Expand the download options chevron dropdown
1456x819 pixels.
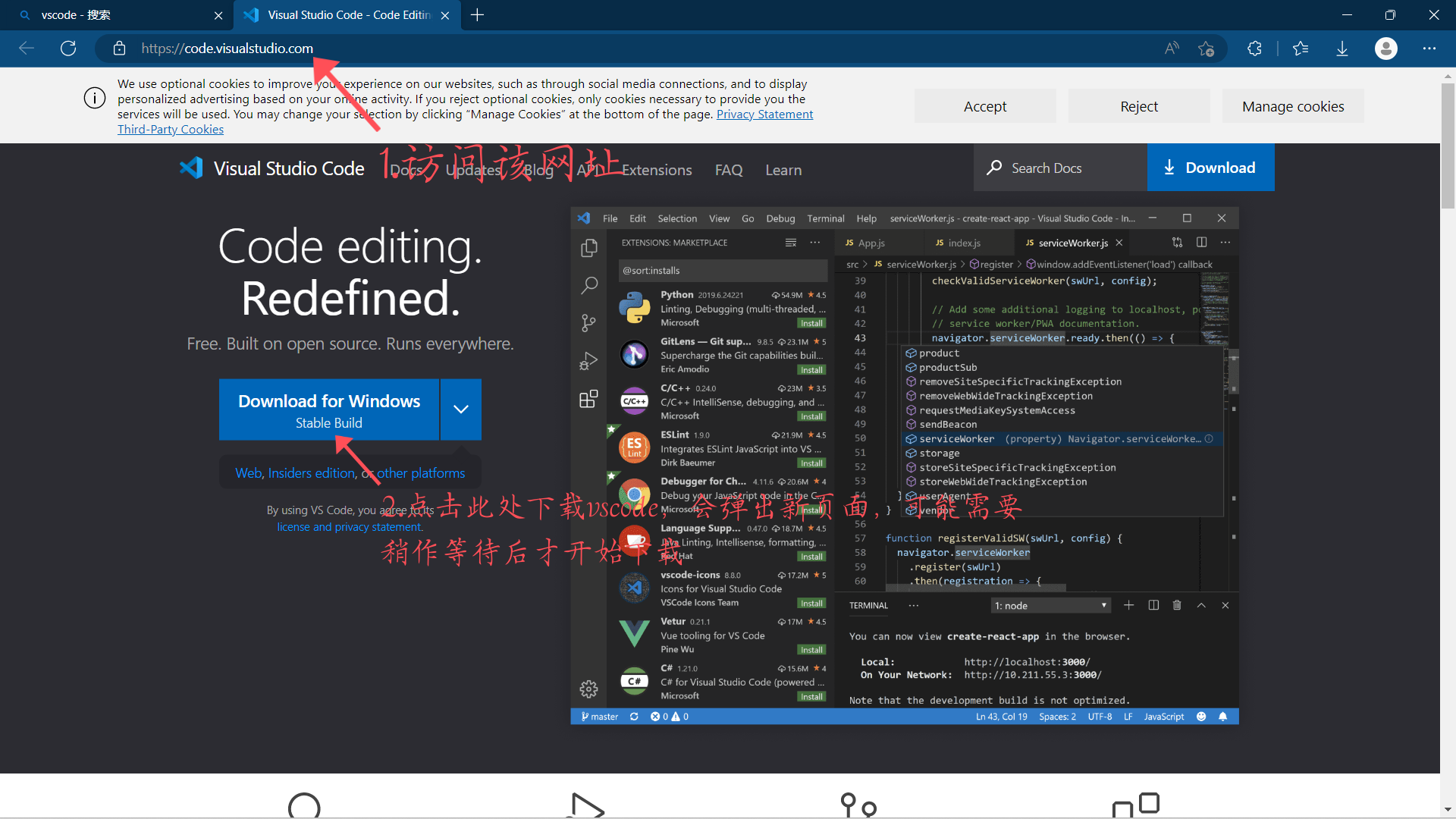(x=460, y=409)
